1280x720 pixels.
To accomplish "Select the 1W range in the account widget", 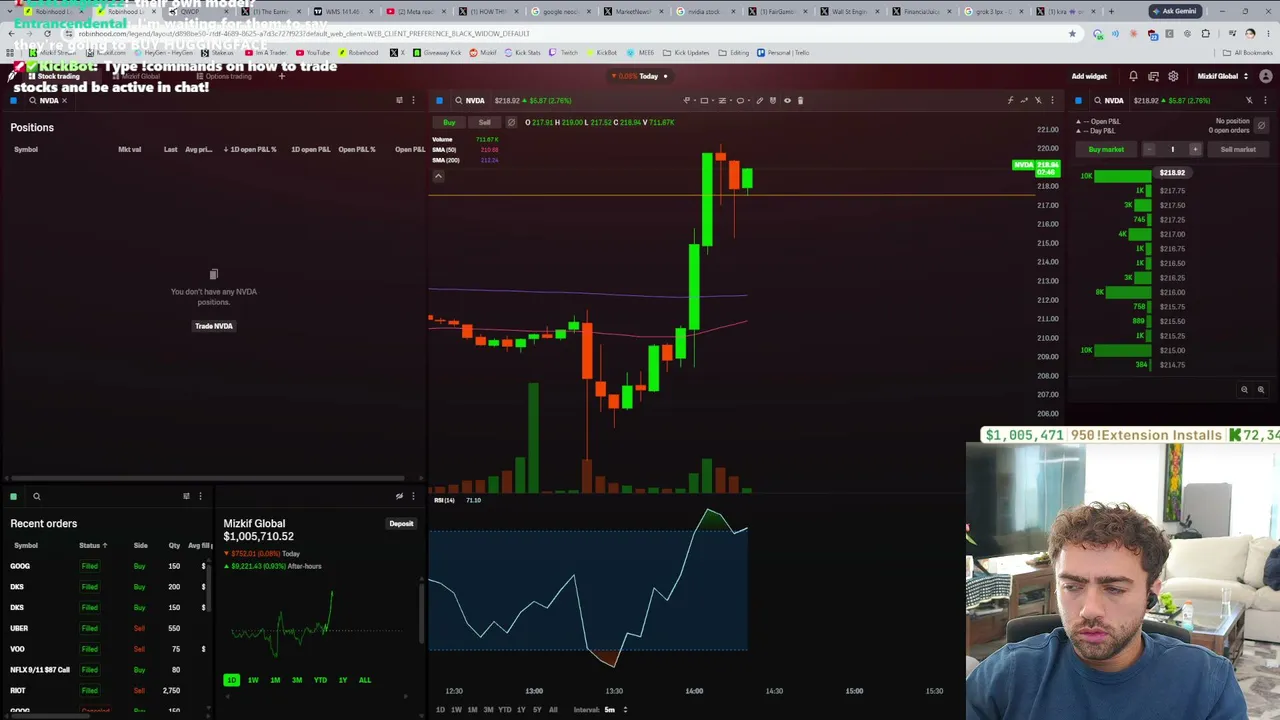I will [253, 680].
